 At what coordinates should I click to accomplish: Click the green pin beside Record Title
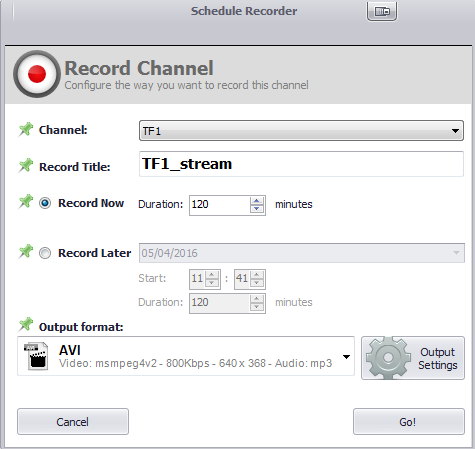click(x=26, y=166)
